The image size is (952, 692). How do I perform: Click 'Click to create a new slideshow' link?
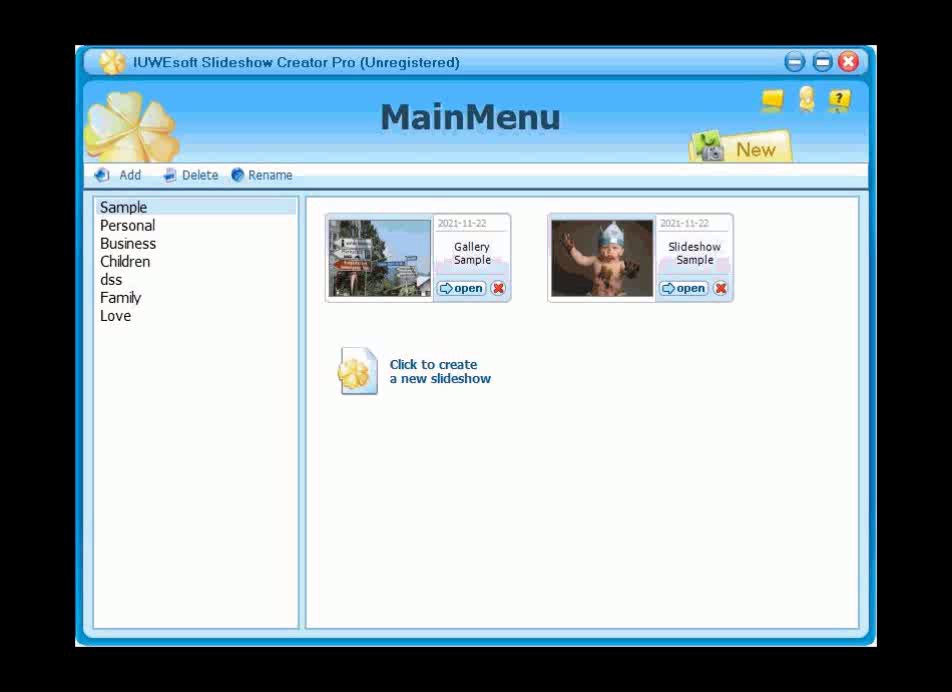tap(440, 371)
